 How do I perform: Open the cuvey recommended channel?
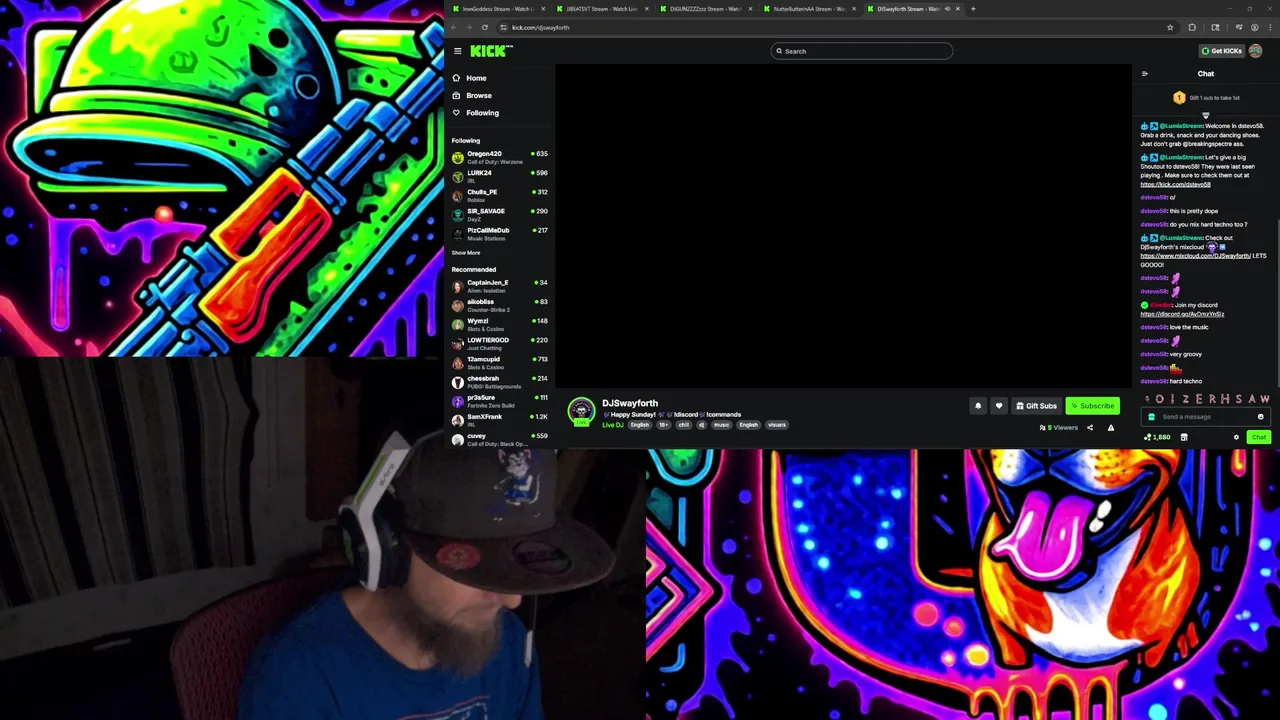500,438
